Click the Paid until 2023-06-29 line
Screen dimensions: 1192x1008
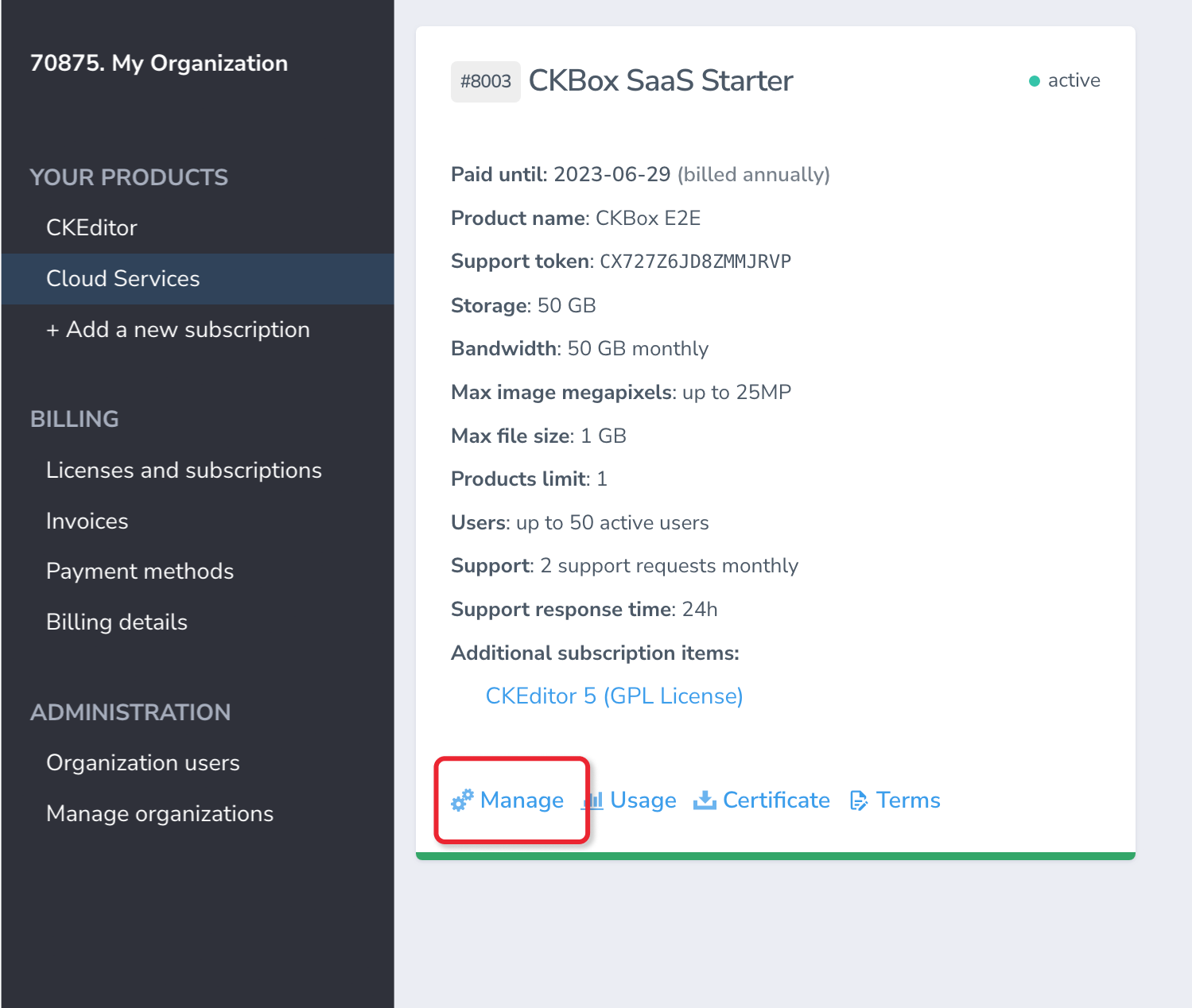pyautogui.click(x=640, y=174)
